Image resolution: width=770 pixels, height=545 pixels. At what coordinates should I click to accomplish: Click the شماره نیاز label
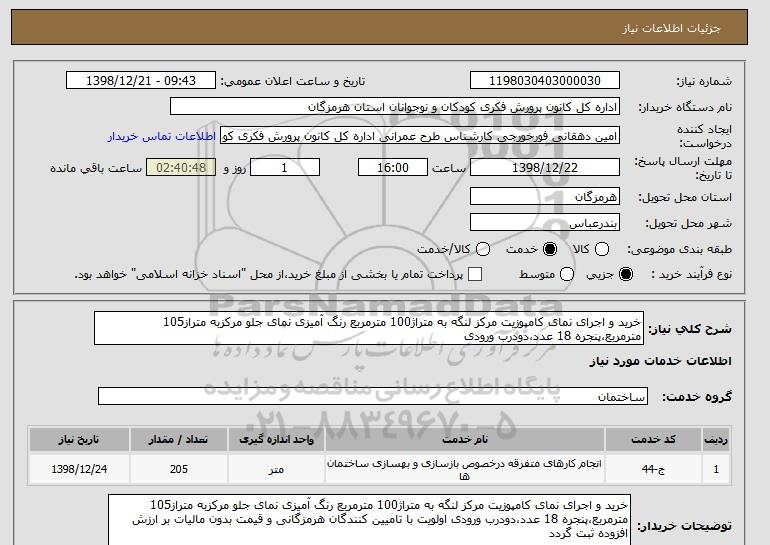704,82
